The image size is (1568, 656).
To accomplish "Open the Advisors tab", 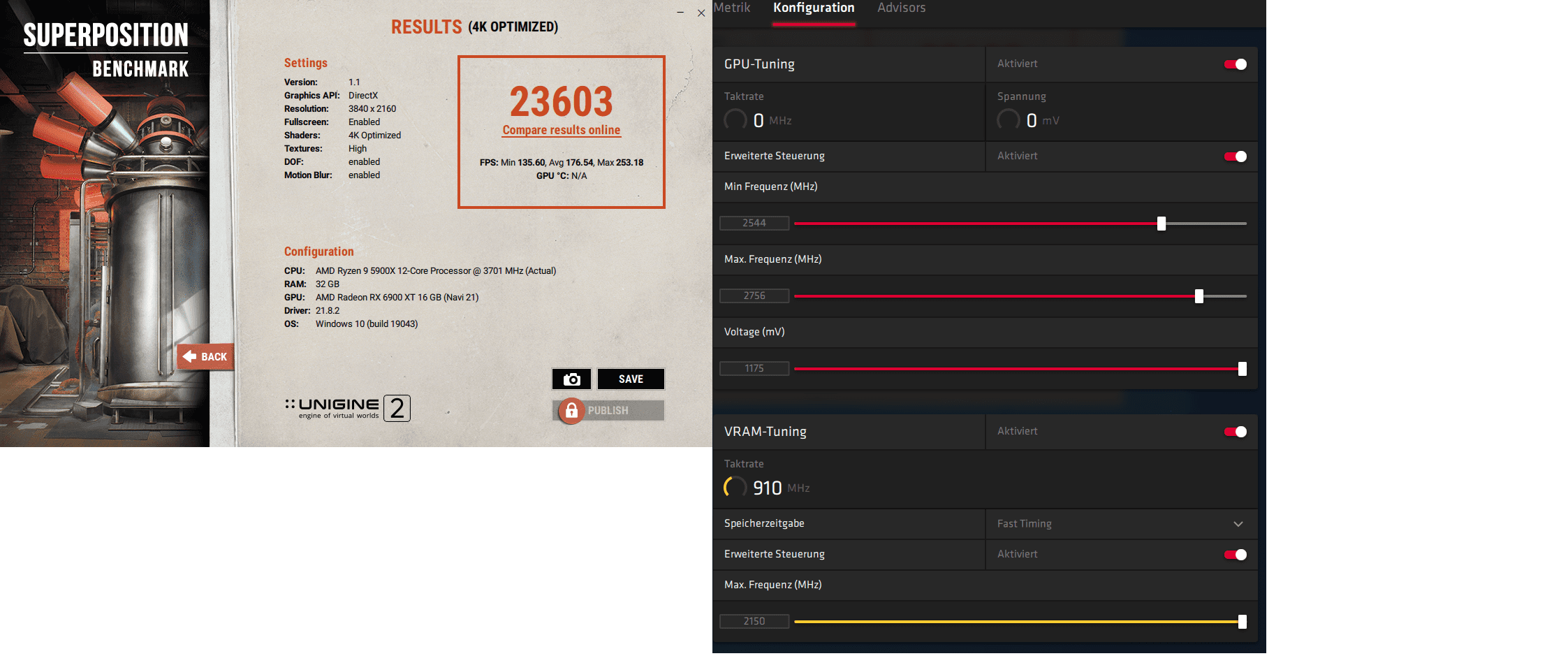I will 901,8.
